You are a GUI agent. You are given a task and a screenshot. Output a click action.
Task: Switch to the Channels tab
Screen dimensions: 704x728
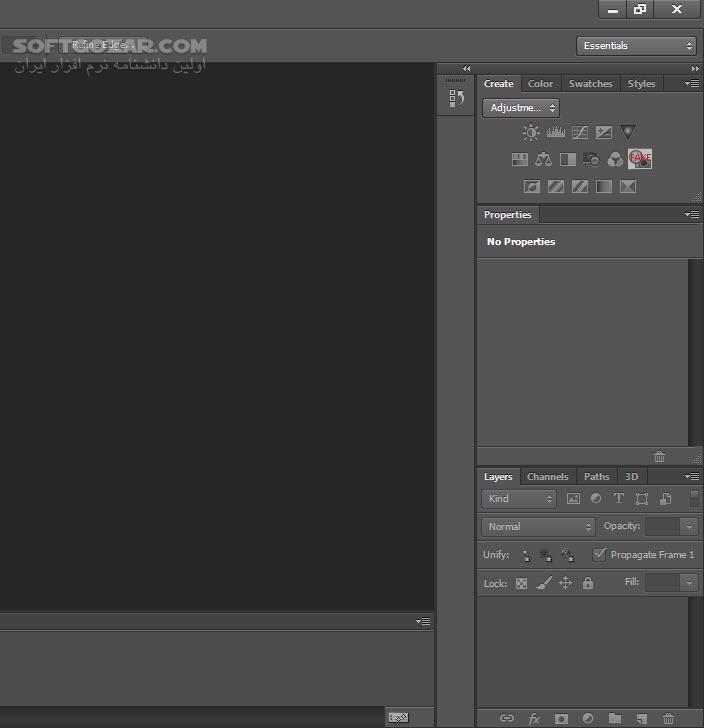(548, 477)
